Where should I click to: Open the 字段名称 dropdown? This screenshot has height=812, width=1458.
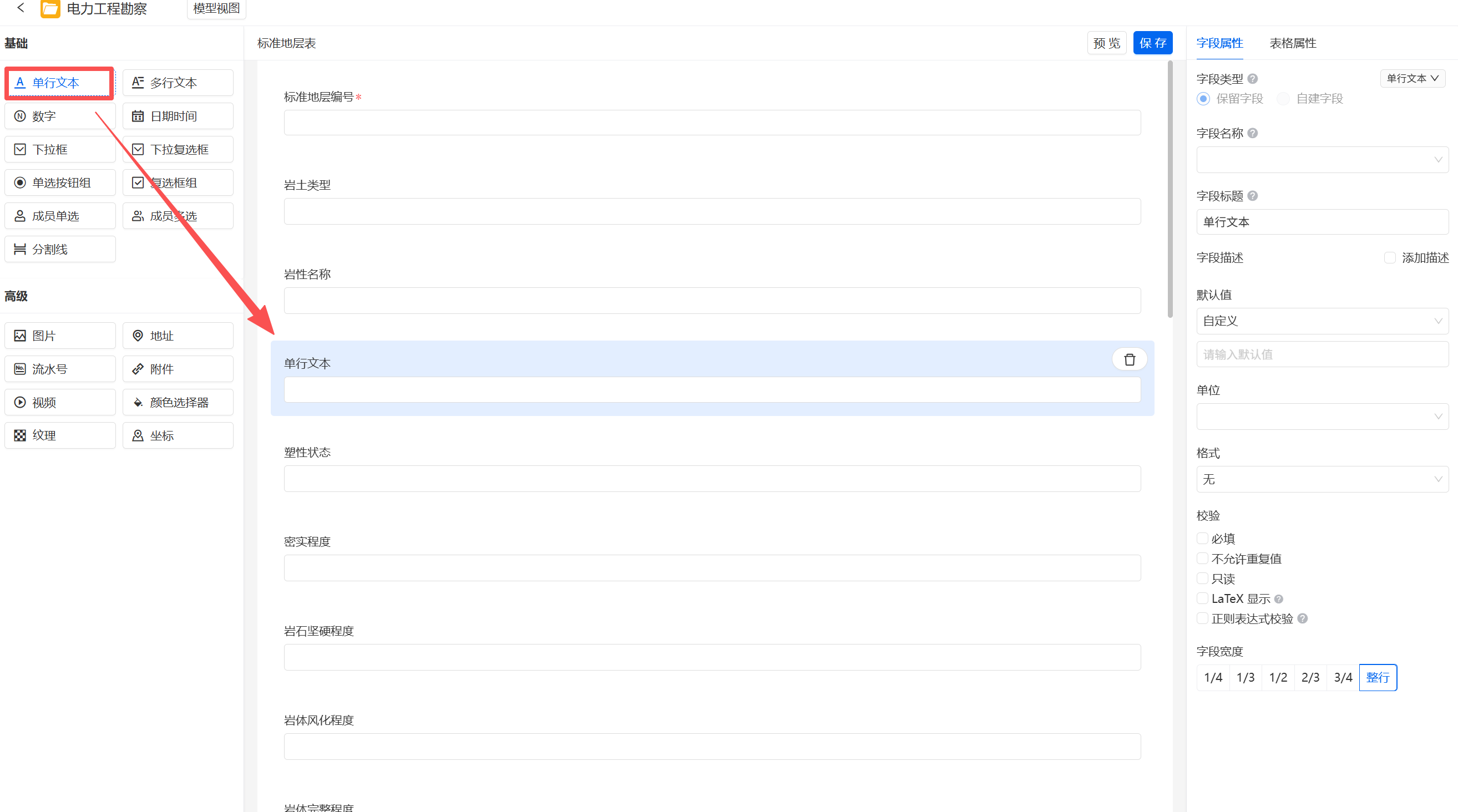coord(1322,160)
